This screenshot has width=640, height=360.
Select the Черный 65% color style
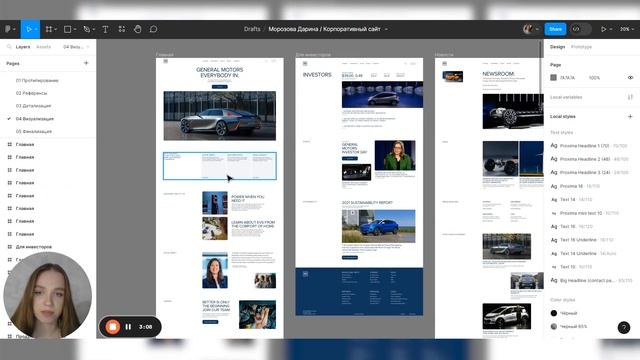pos(569,327)
